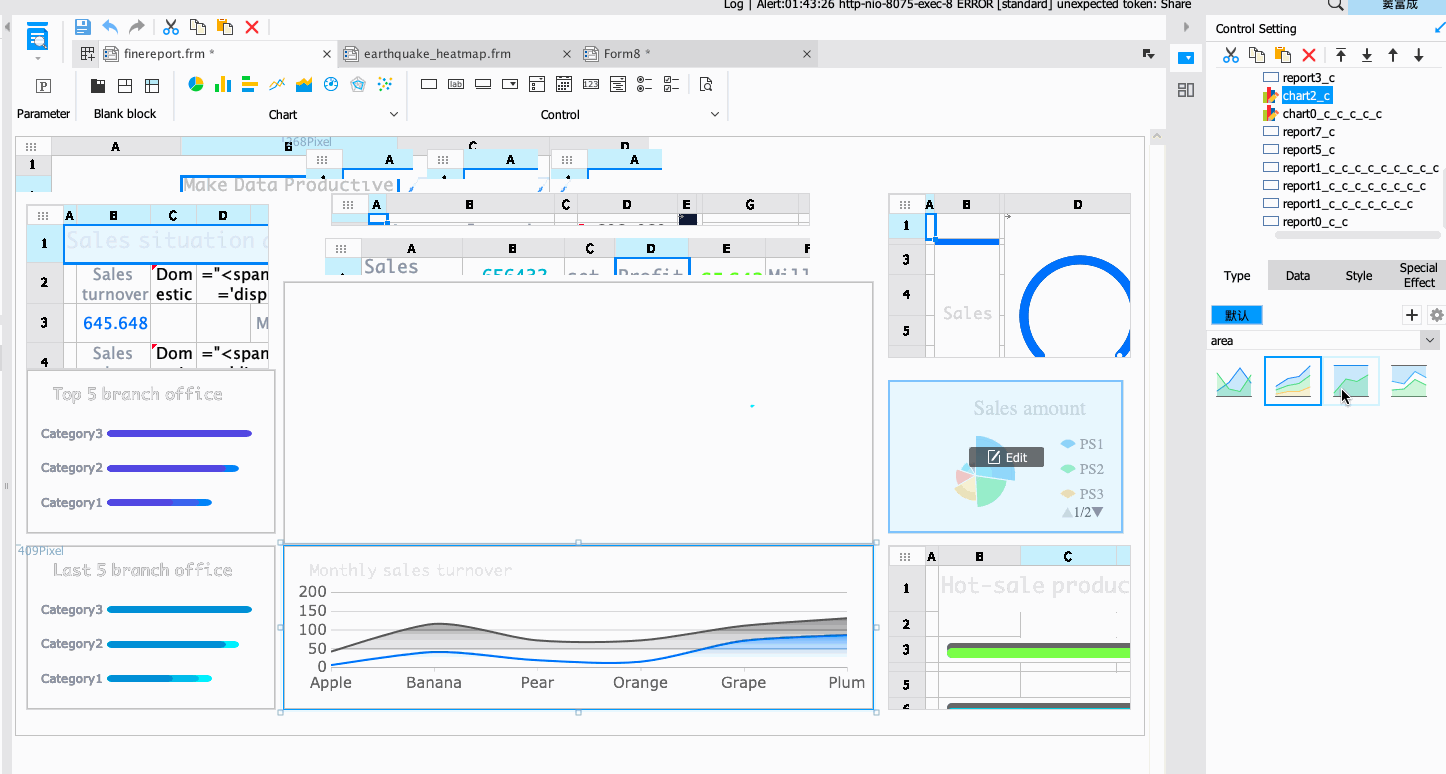Undo the last action in main toolbar
The image size is (1446, 774).
point(110,27)
